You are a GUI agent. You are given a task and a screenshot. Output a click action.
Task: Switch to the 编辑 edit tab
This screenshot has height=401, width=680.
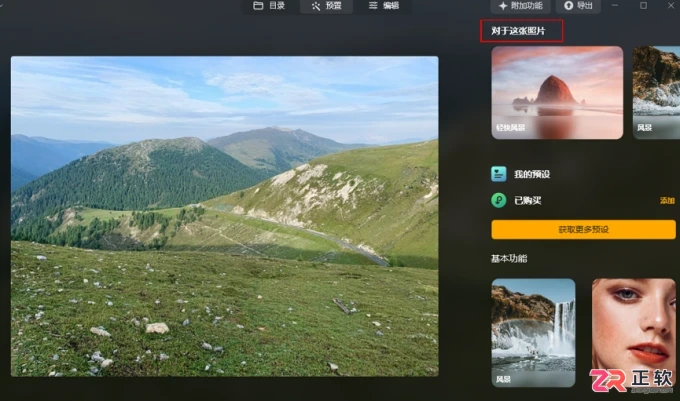(384, 6)
